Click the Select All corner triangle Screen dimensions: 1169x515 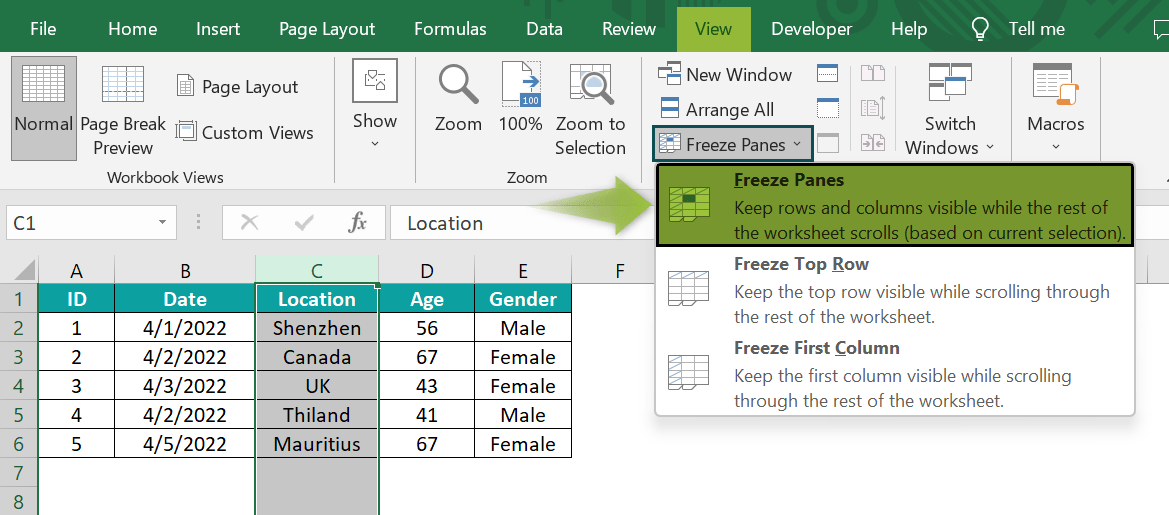coord(24,269)
